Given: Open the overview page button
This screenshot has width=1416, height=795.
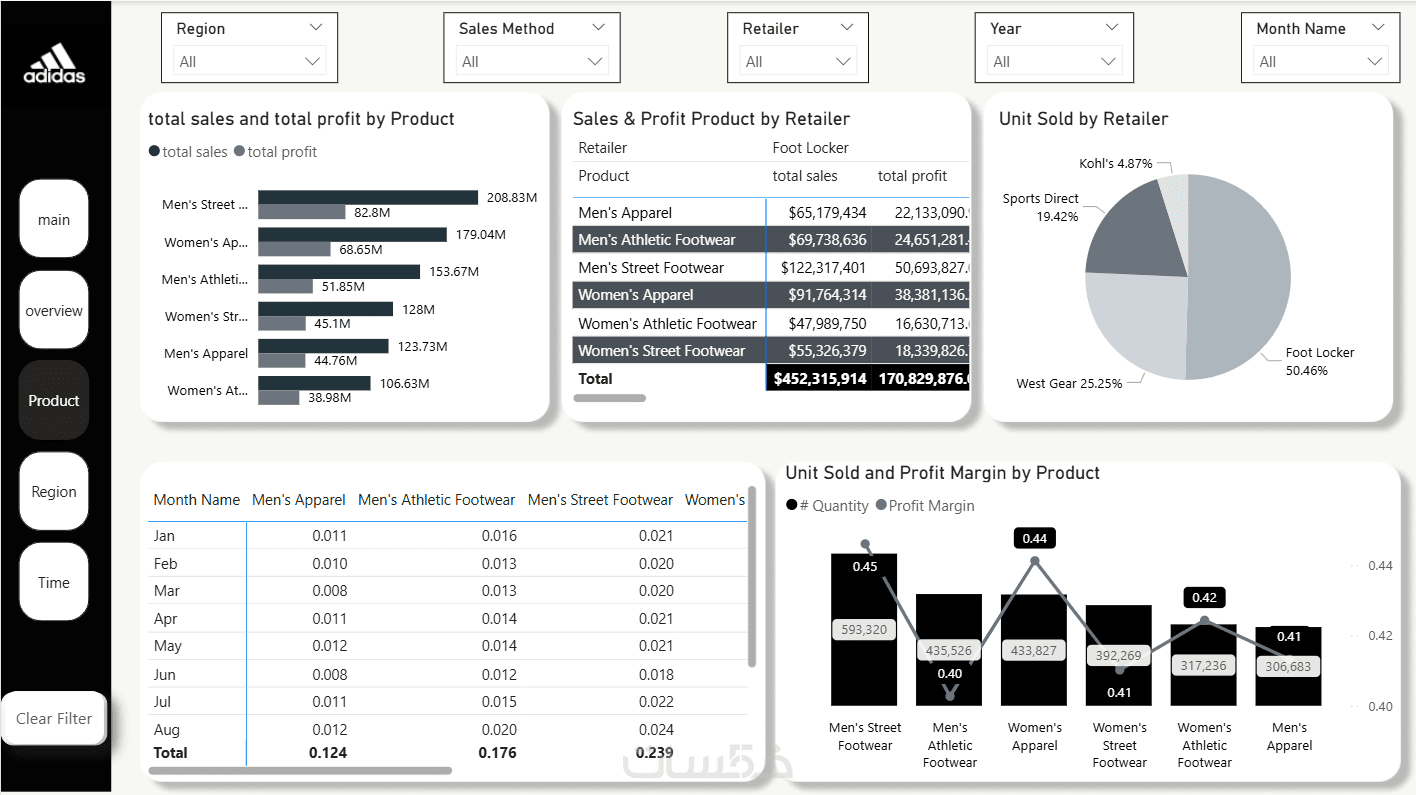Looking at the screenshot, I should tap(54, 310).
